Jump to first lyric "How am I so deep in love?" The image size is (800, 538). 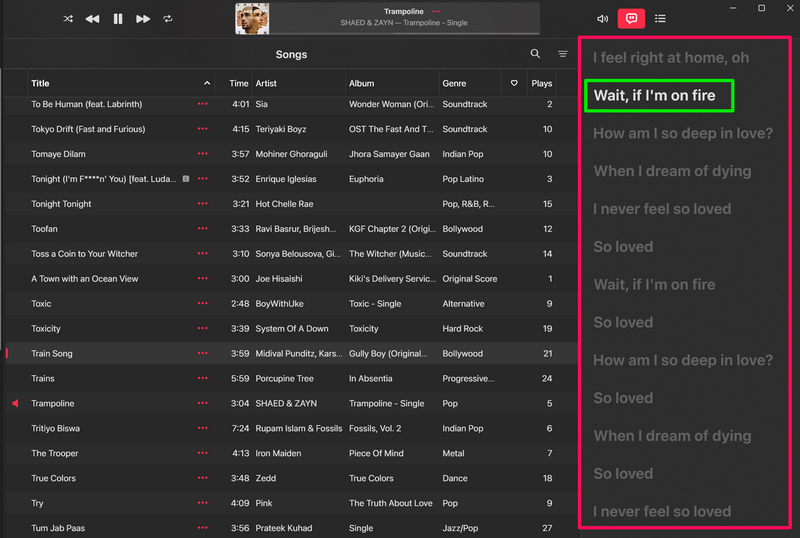tap(683, 133)
